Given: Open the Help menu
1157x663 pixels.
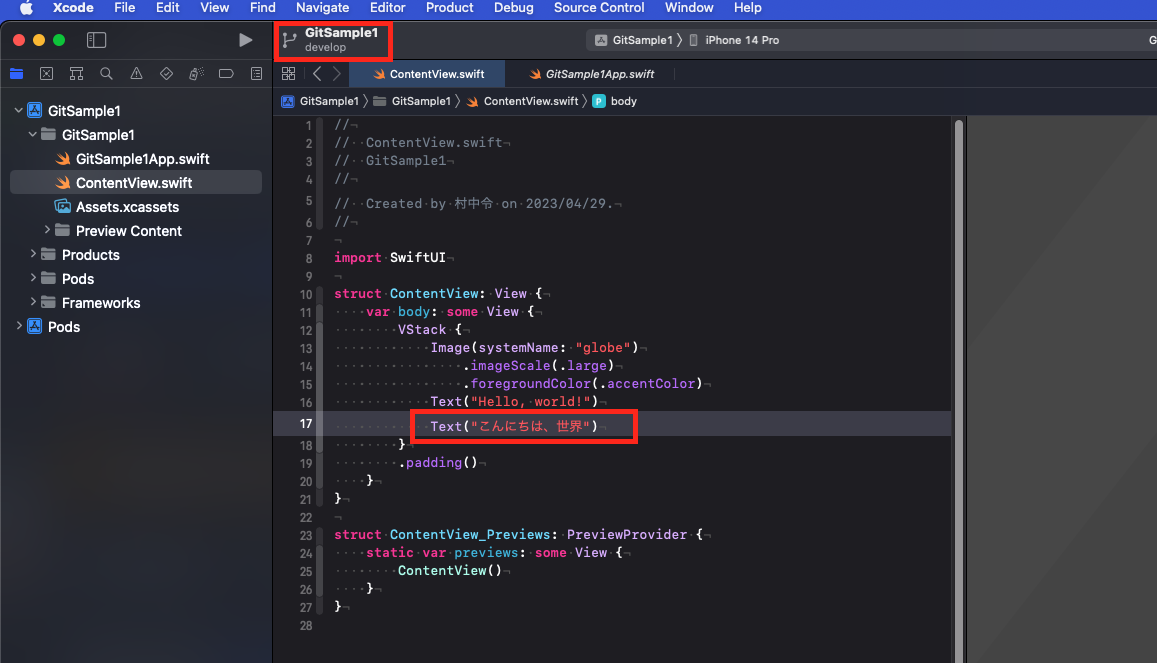Looking at the screenshot, I should coord(747,7).
